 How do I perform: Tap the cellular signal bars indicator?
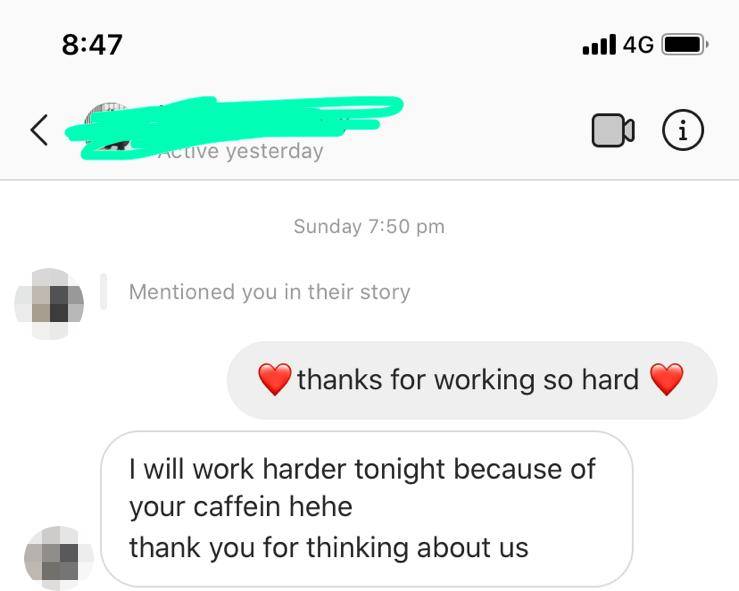click(x=599, y=45)
